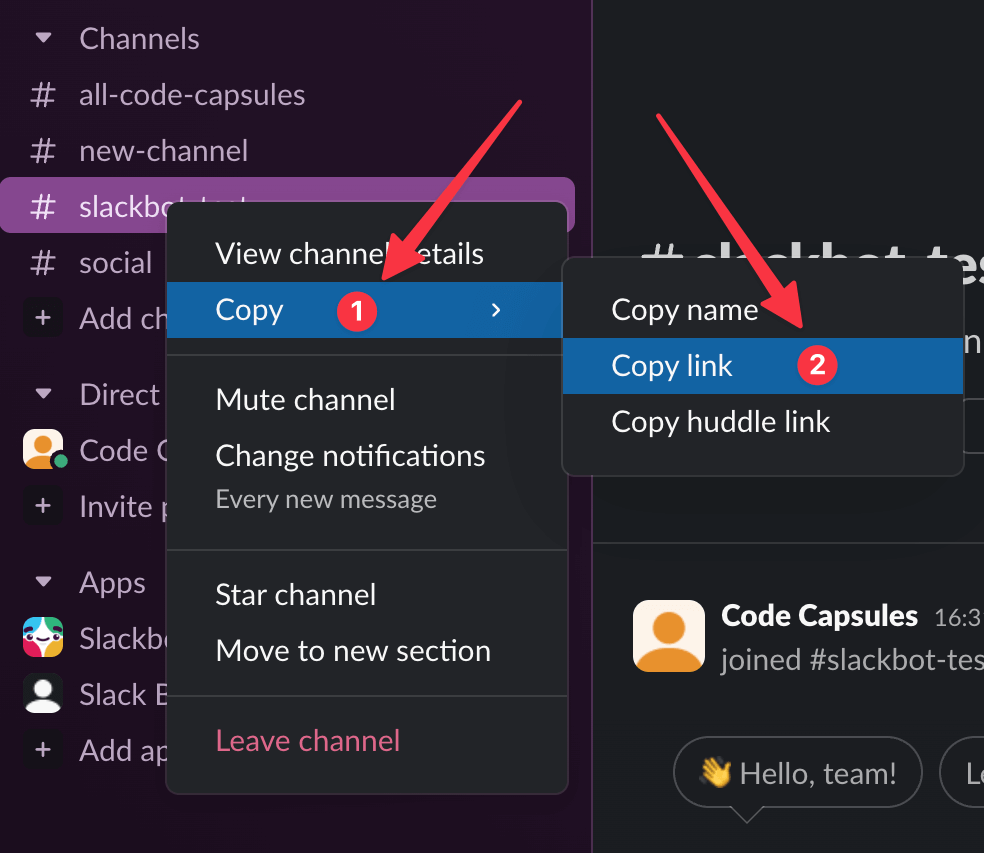Viewport: 984px width, 853px height.
Task: Collapse the Channels section
Action: click(42, 38)
